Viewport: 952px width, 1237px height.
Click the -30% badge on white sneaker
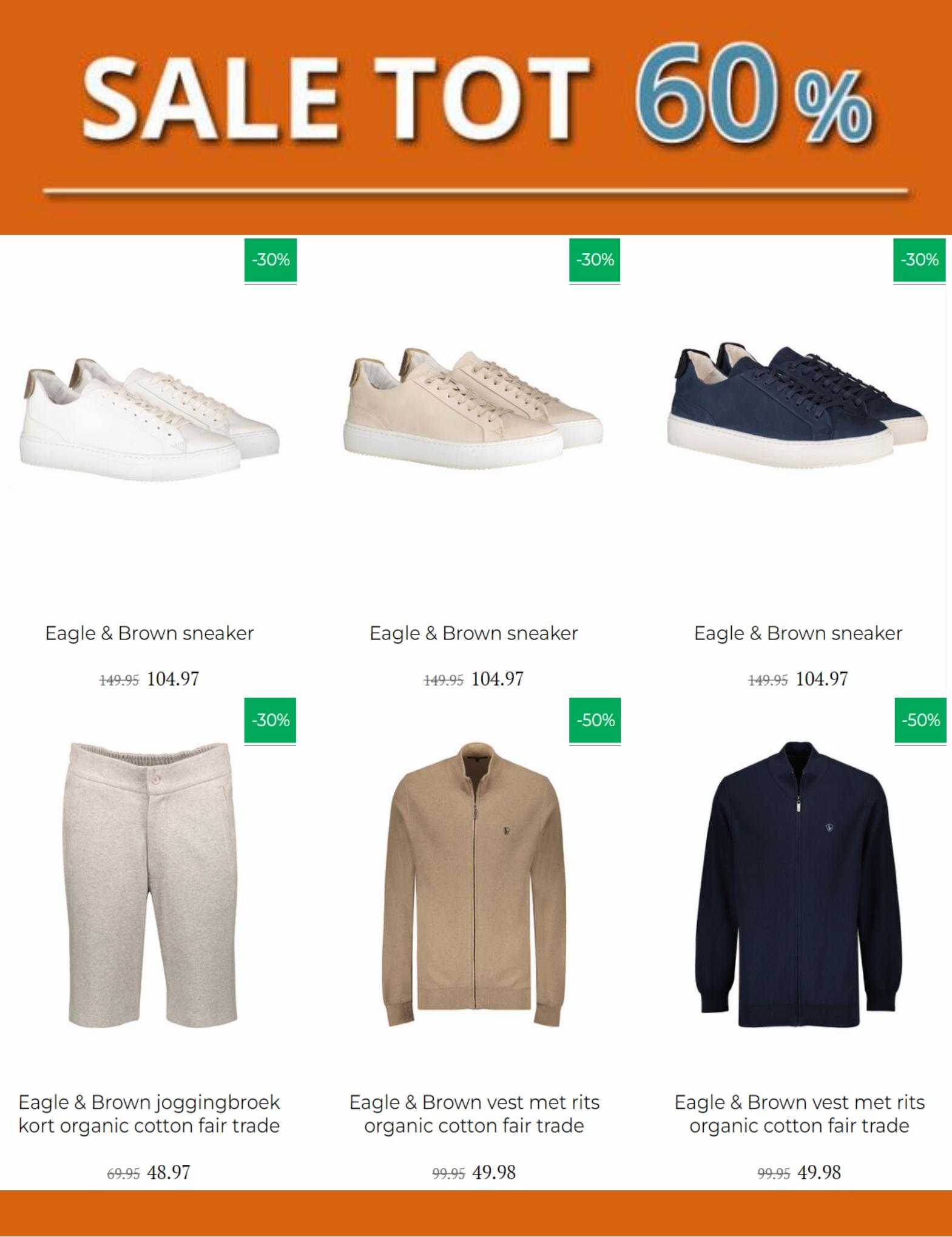271,260
